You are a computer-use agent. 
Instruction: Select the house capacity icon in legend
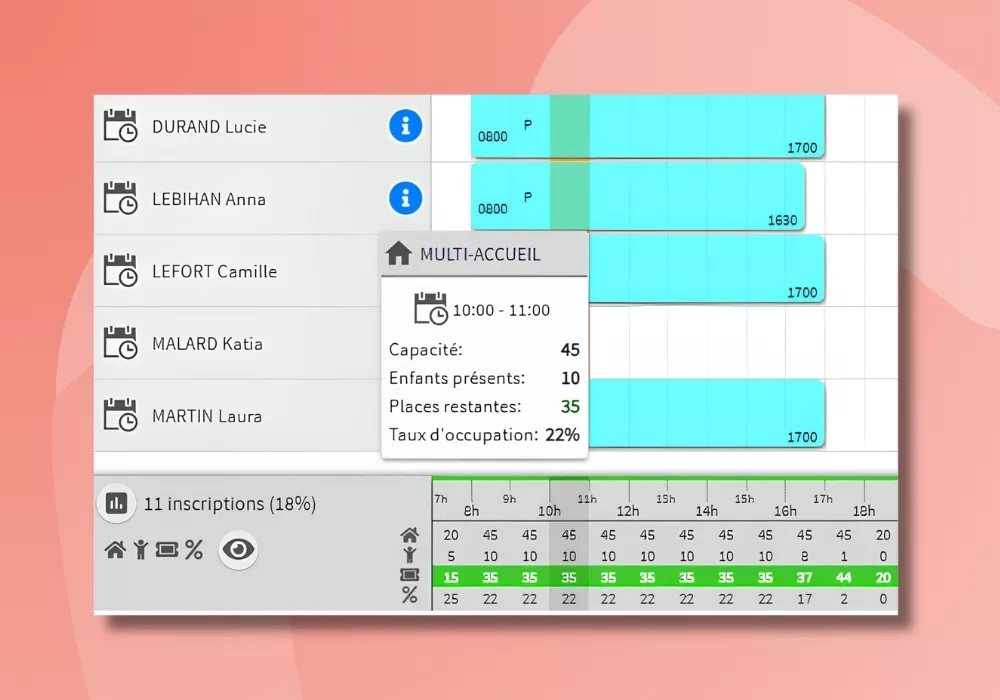(115, 549)
